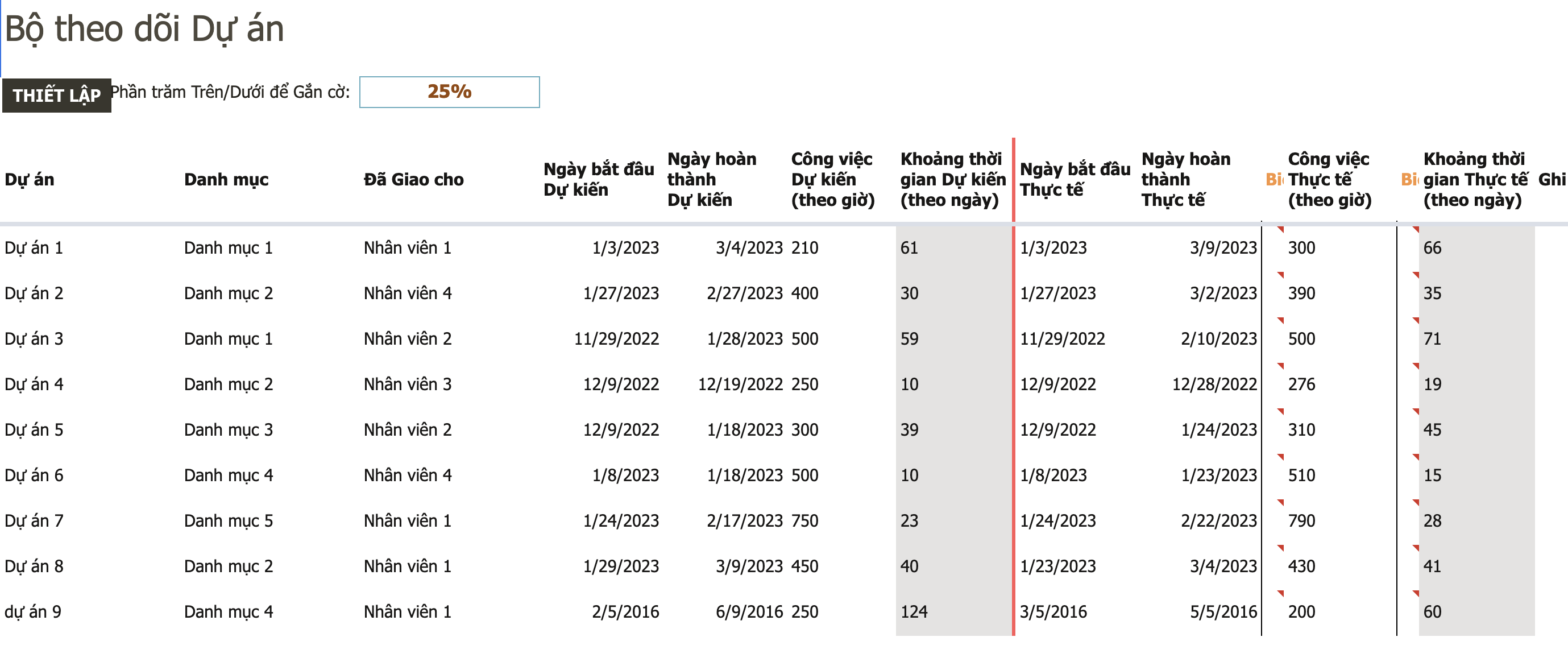Click the Ngày hoàn thành Thực tế header
Screen dimensions: 1568x670
1186,179
